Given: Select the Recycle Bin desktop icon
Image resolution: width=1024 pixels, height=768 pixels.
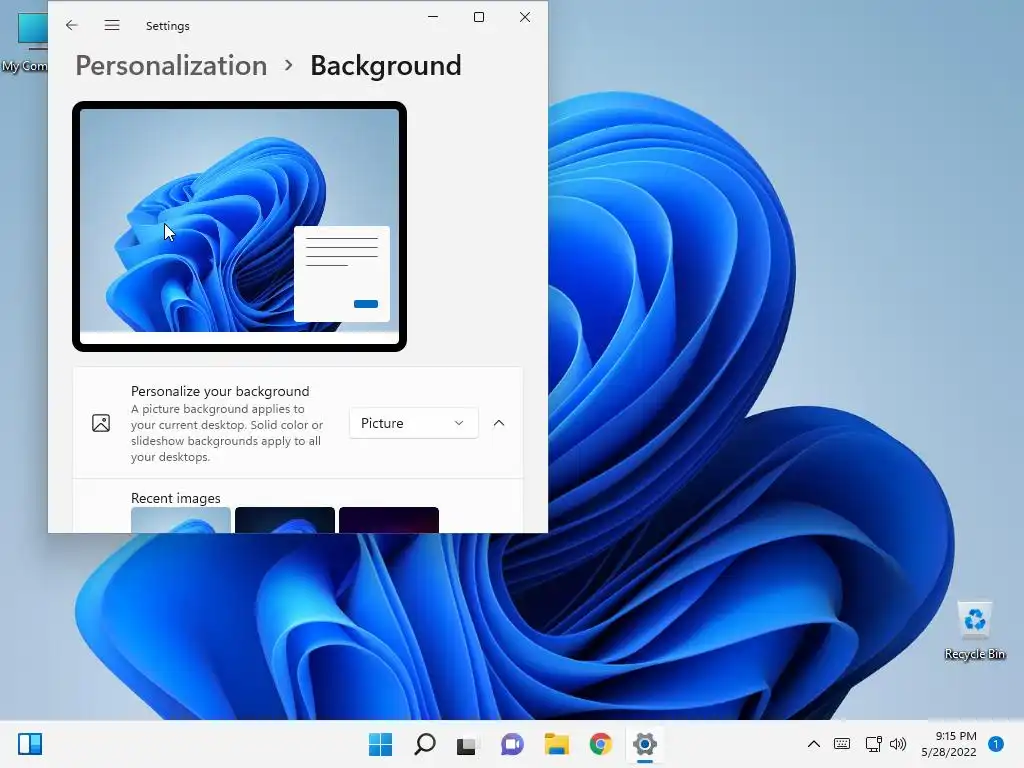Looking at the screenshot, I should [x=974, y=631].
